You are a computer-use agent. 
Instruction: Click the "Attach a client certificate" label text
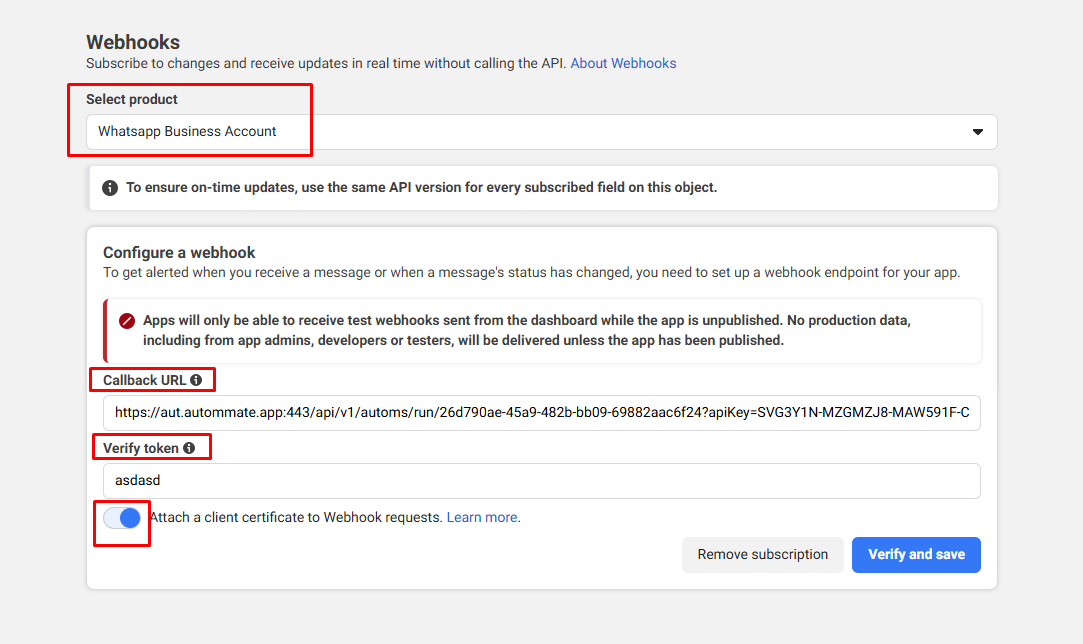295,517
